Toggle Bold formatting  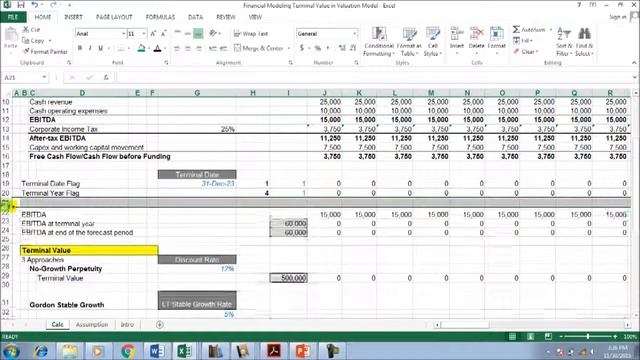(x=80, y=48)
